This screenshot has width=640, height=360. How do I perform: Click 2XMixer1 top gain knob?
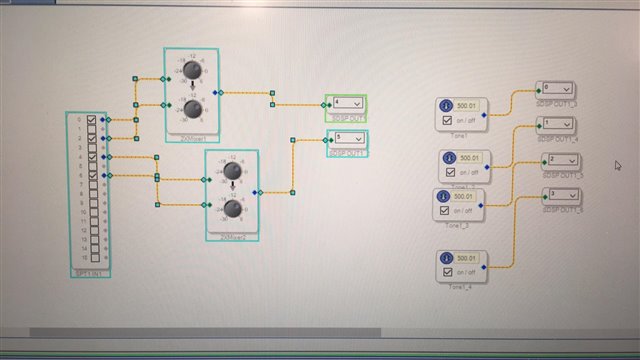tap(192, 70)
